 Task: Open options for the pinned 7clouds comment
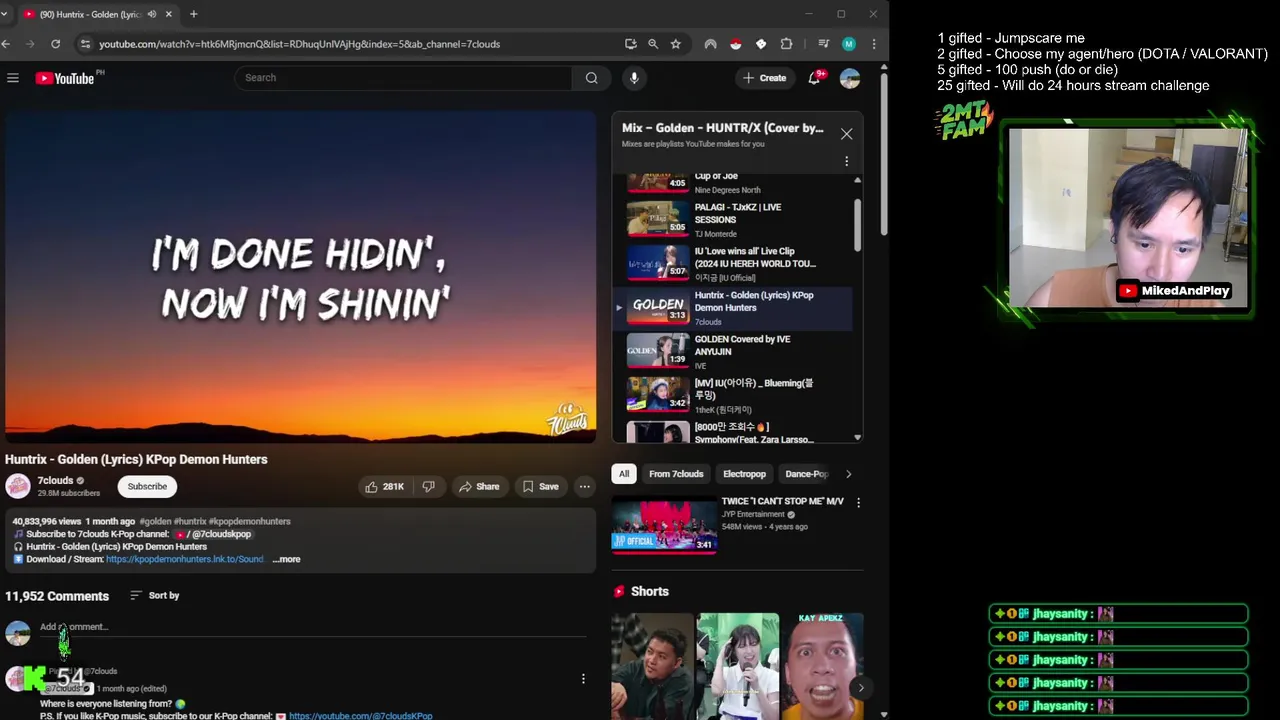pyautogui.click(x=583, y=679)
